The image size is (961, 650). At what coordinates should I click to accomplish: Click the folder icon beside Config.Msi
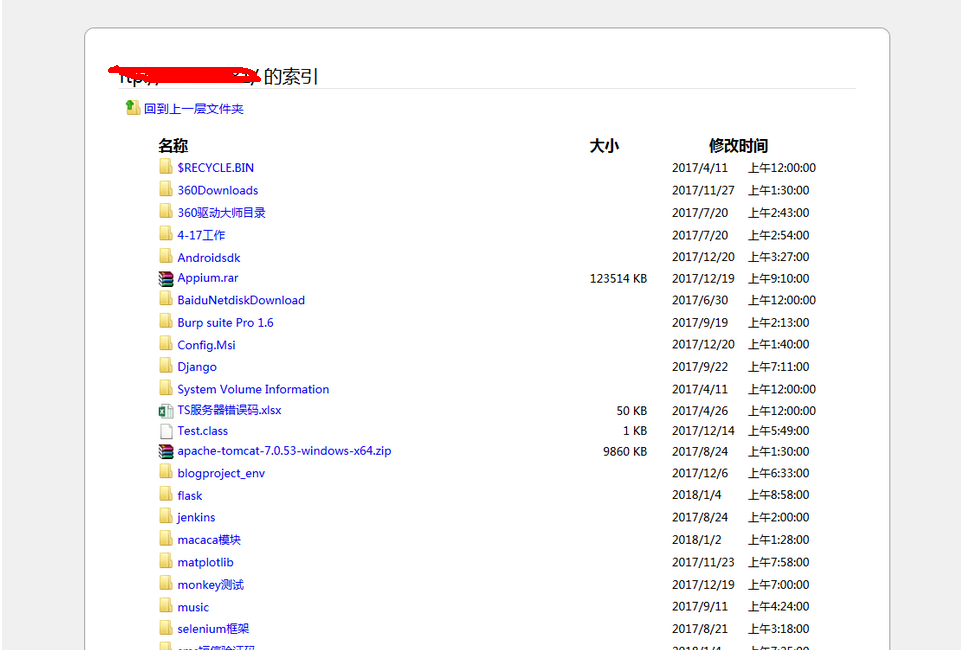tap(165, 343)
